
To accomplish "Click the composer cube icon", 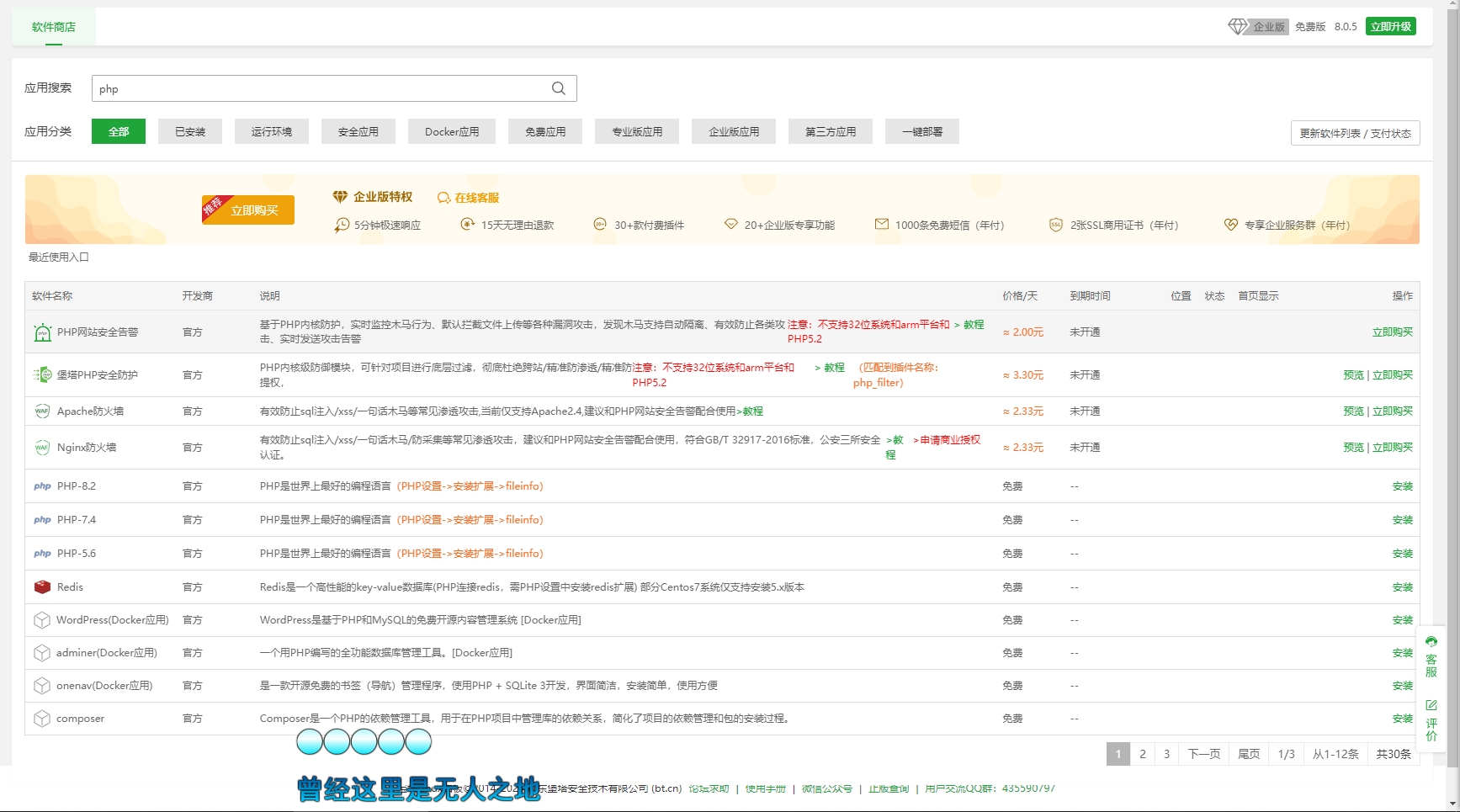I will tap(42, 719).
